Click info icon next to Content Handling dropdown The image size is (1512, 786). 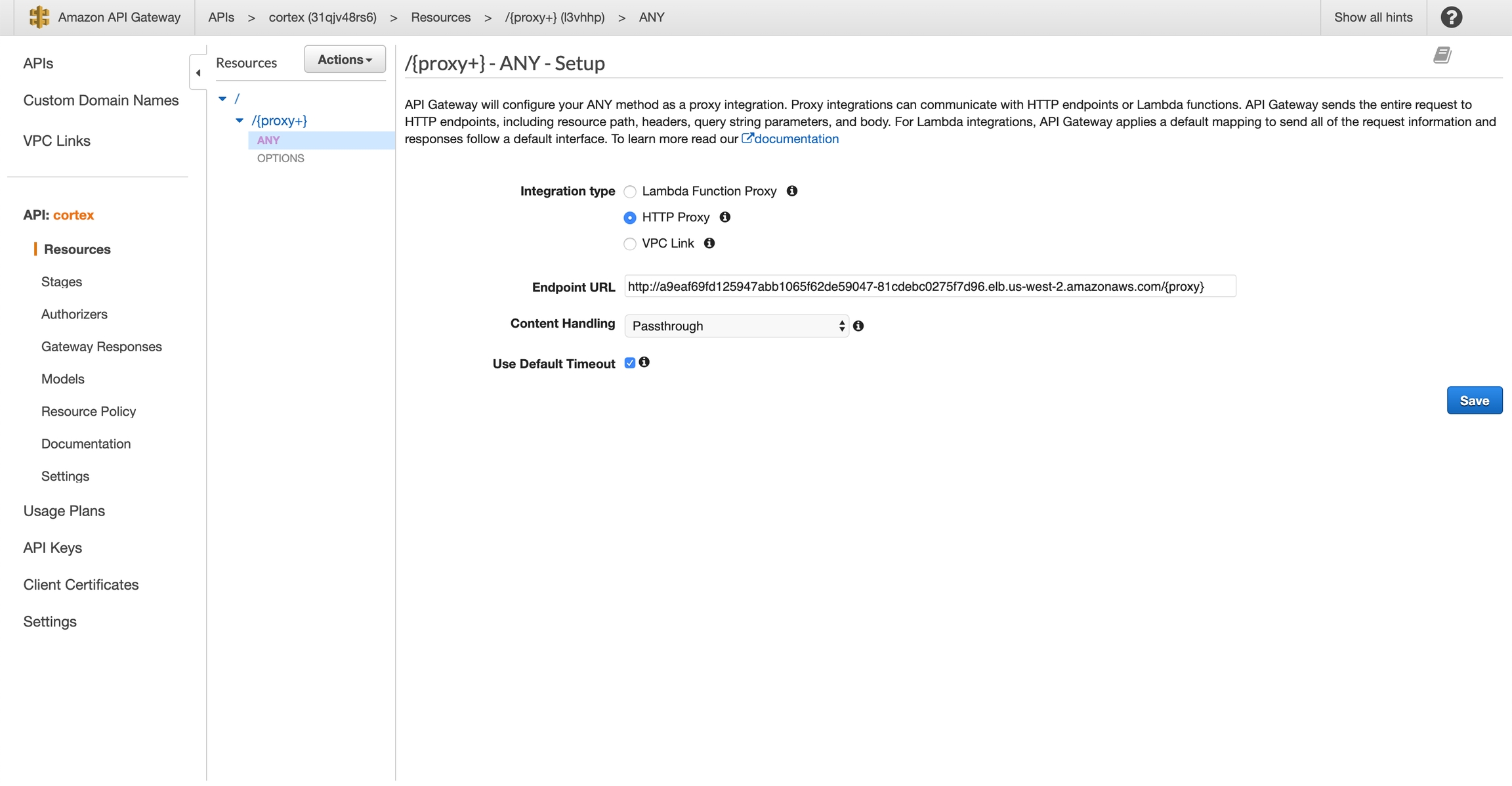(858, 326)
